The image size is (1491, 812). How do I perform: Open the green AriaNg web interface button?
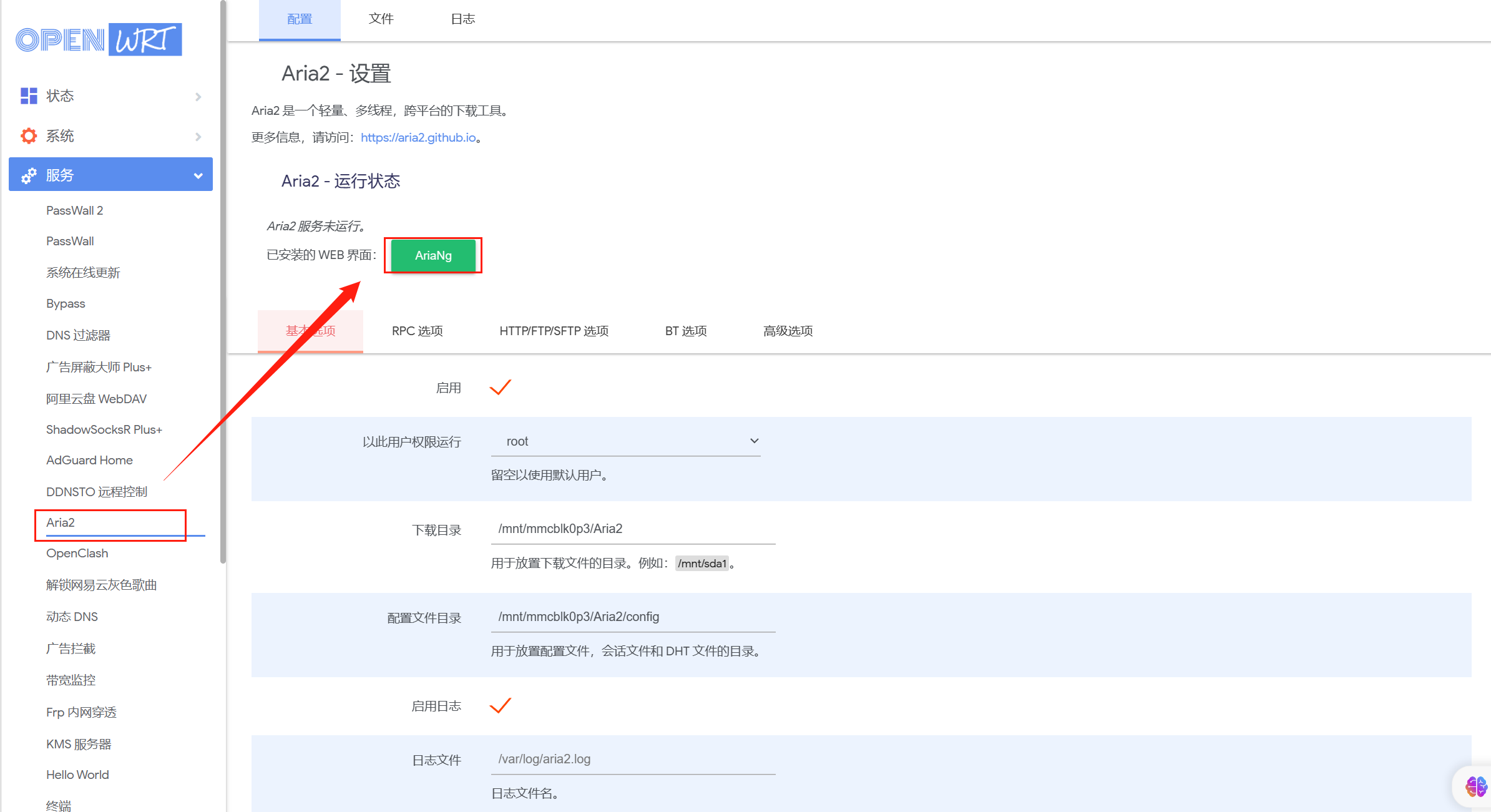(433, 255)
